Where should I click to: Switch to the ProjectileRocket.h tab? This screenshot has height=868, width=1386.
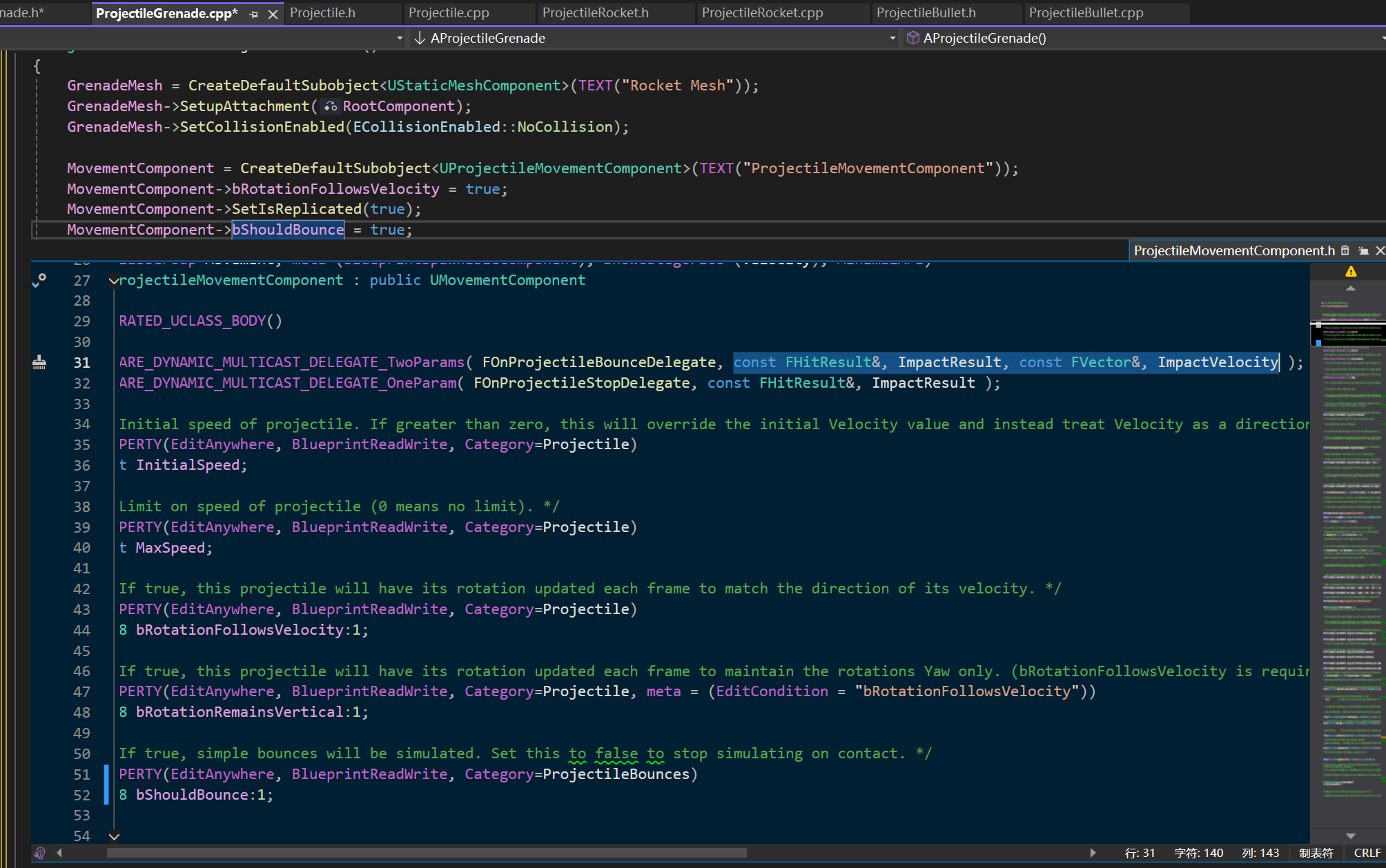click(595, 13)
